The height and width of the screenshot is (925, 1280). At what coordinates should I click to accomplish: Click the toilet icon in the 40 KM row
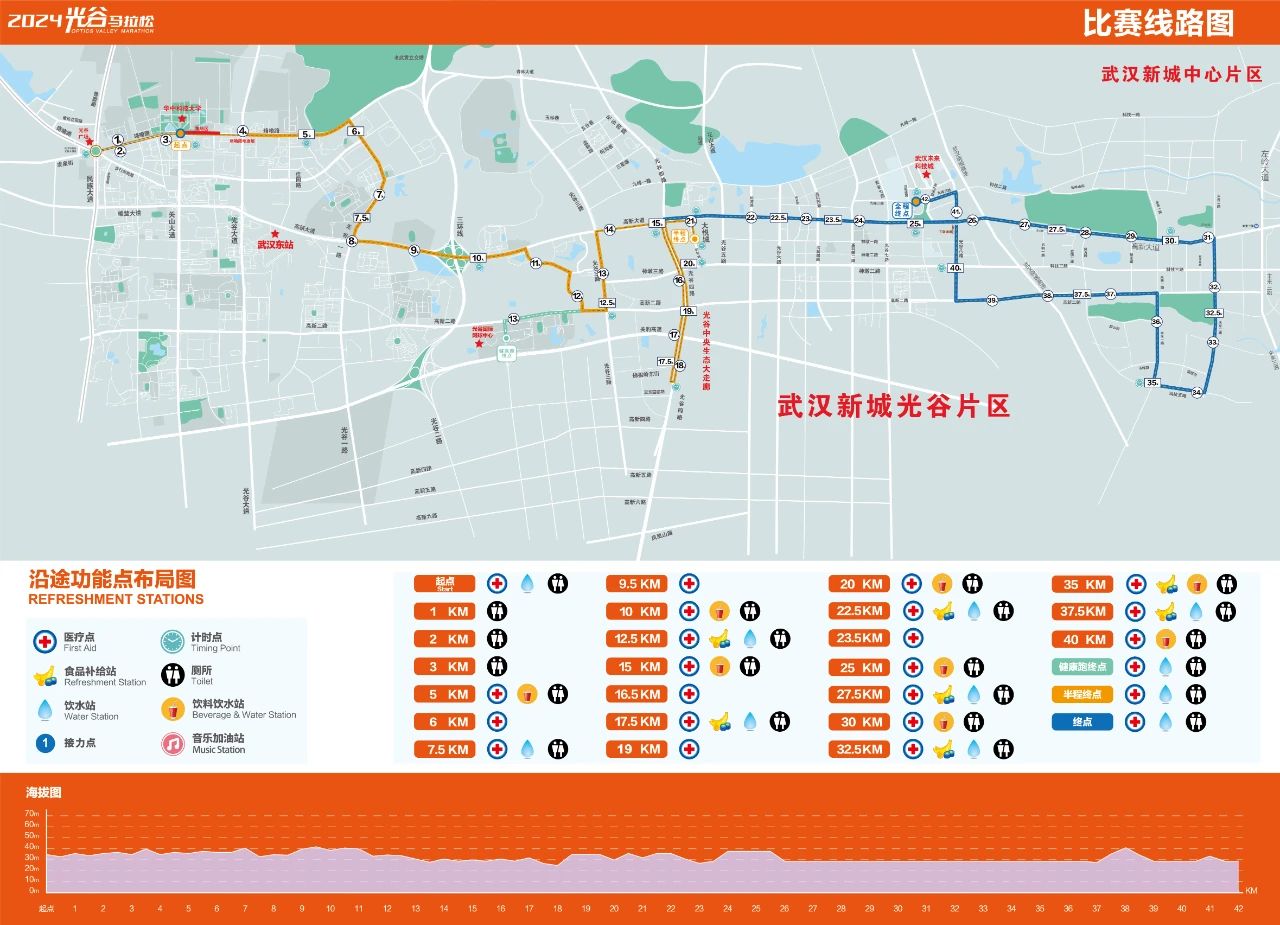click(x=1195, y=639)
